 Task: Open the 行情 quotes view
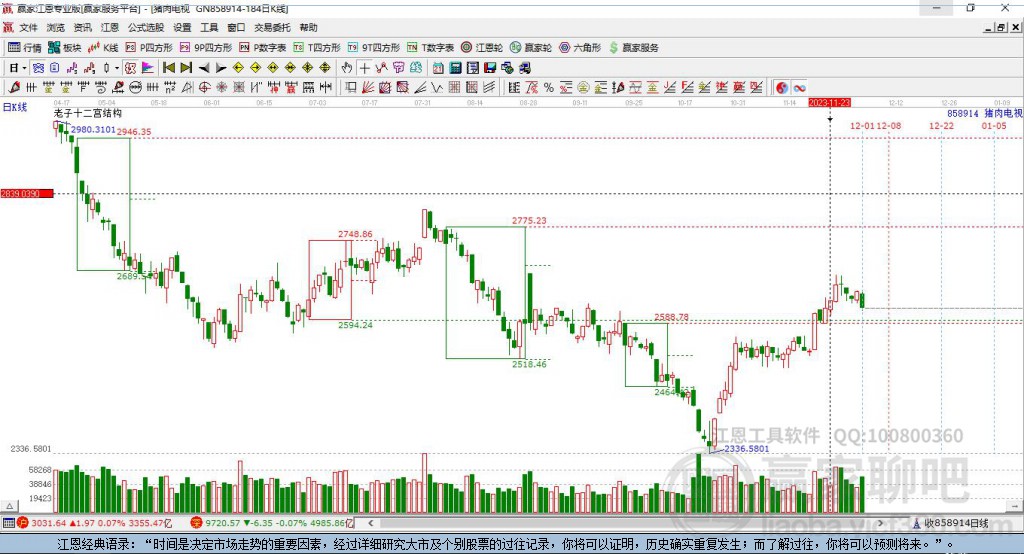click(x=25, y=48)
